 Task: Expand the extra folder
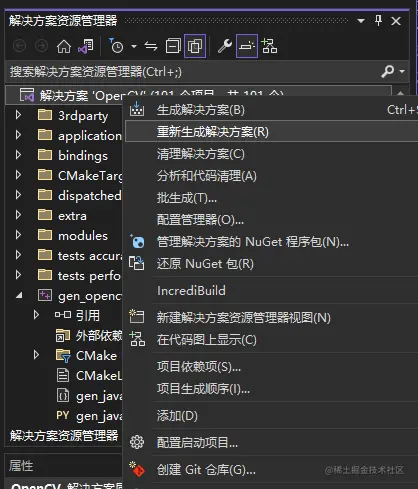pyautogui.click(x=18, y=215)
